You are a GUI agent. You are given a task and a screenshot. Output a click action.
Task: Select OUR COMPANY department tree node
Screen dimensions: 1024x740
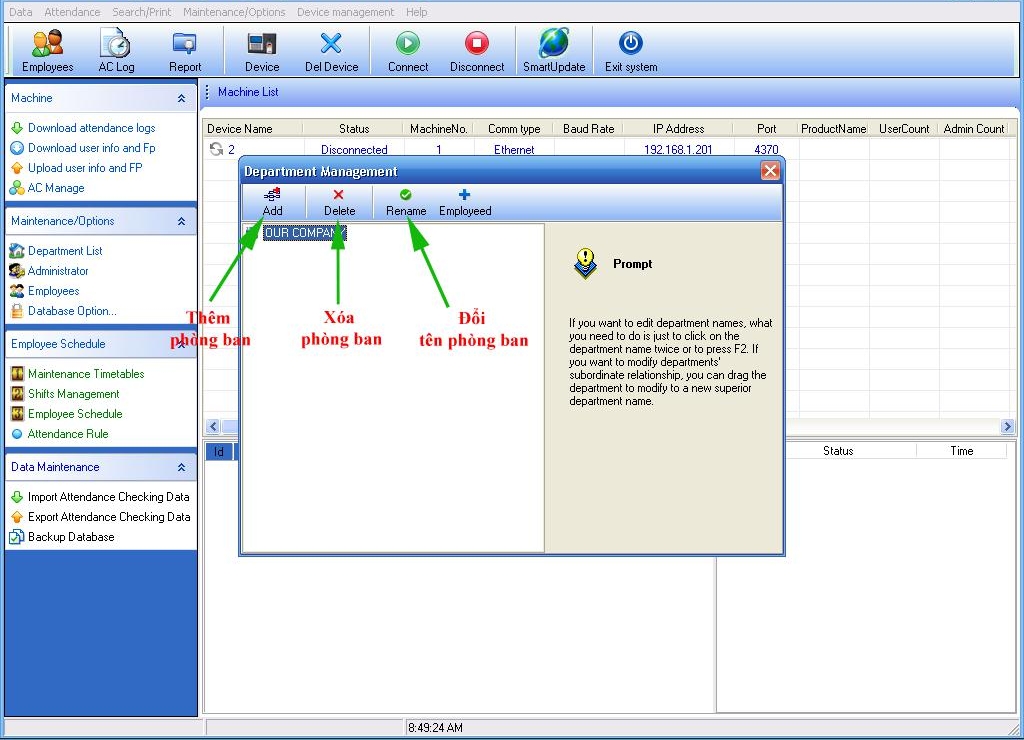point(304,233)
